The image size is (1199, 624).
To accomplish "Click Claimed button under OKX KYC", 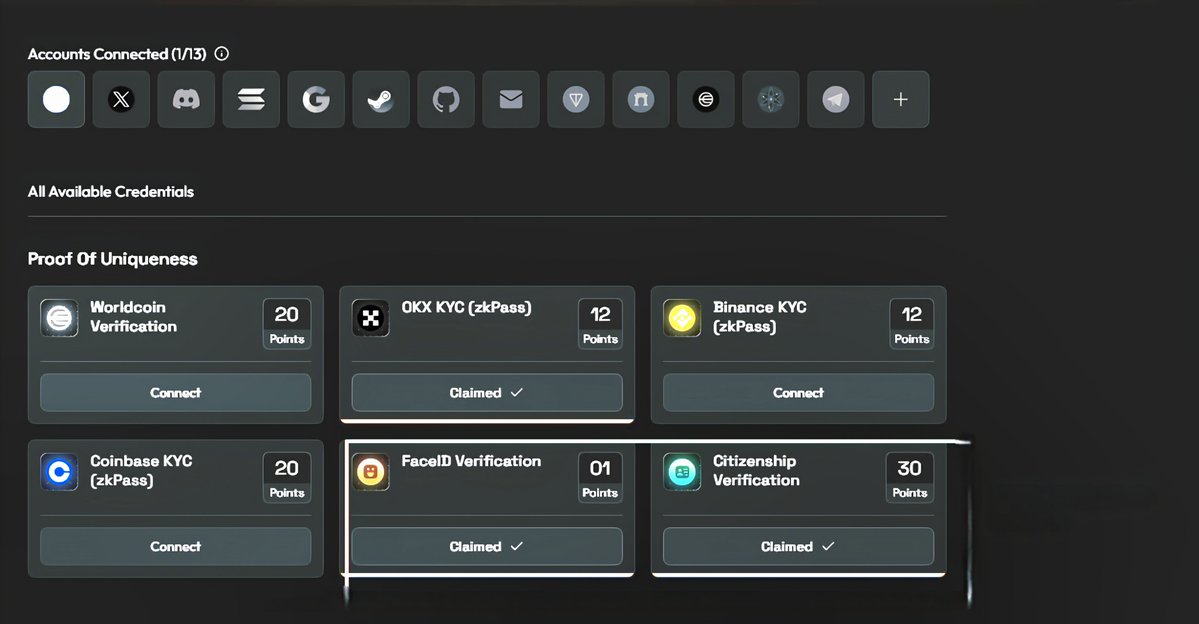I will 487,392.
